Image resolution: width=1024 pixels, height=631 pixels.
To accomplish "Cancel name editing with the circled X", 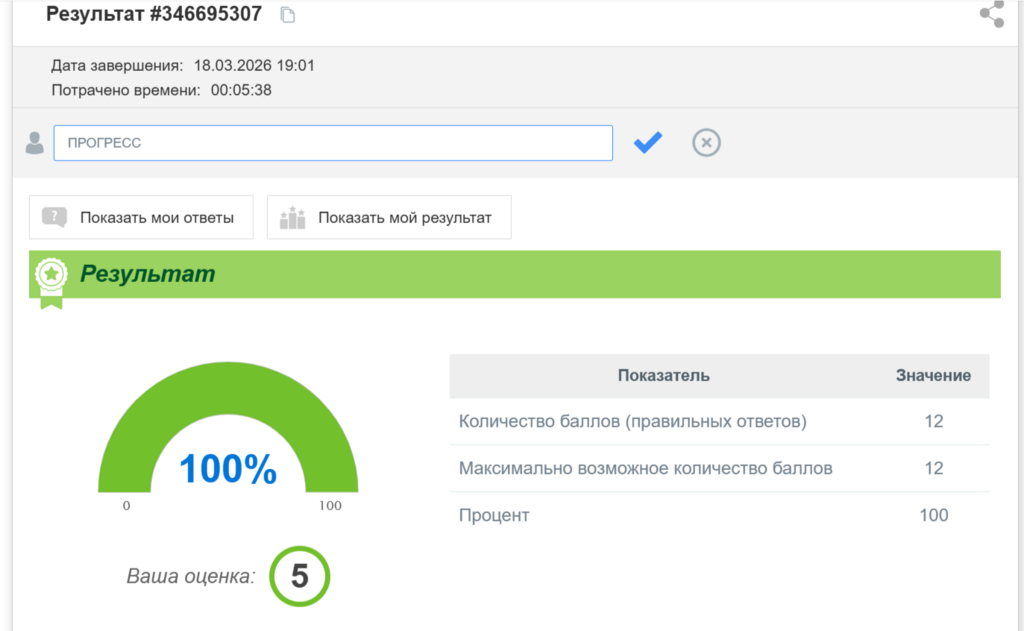I will pyautogui.click(x=706, y=143).
